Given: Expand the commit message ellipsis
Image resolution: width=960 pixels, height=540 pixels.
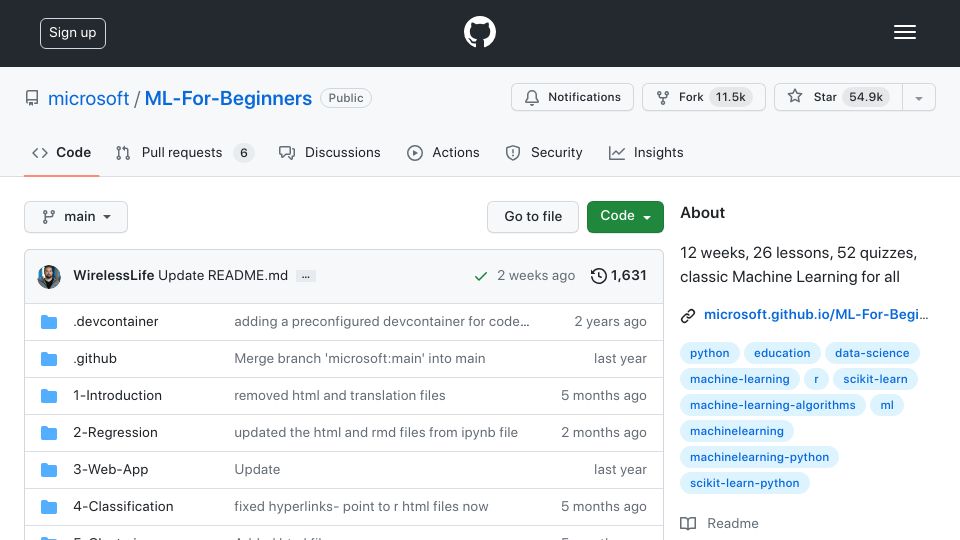Looking at the screenshot, I should (306, 276).
